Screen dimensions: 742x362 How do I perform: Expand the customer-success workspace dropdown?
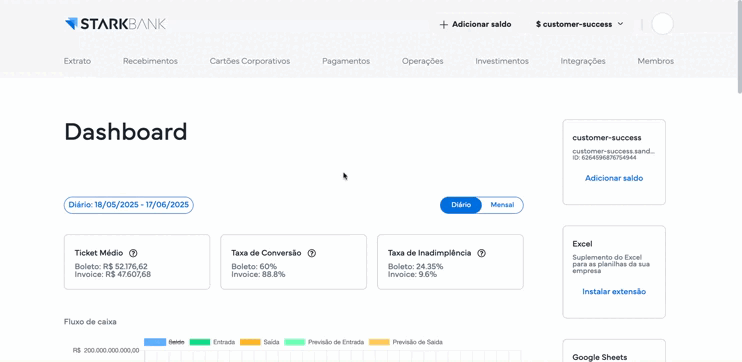(580, 24)
